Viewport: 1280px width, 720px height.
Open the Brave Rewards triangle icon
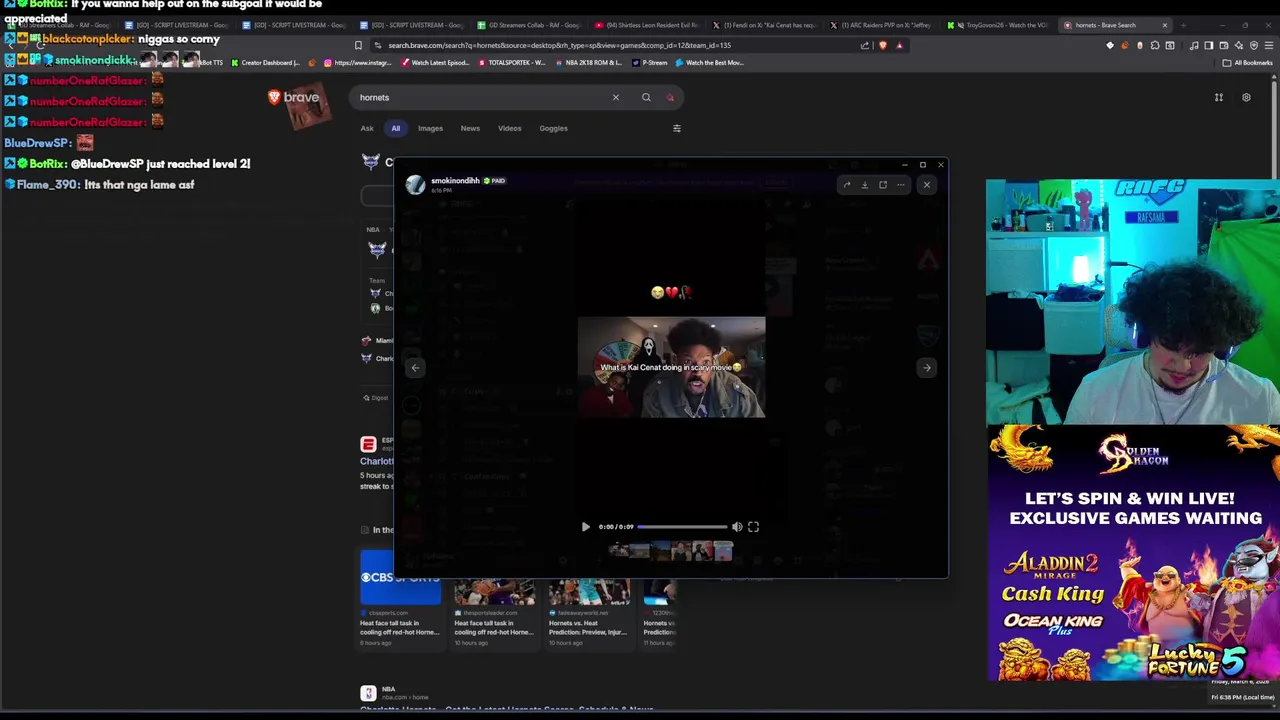[x=899, y=45]
